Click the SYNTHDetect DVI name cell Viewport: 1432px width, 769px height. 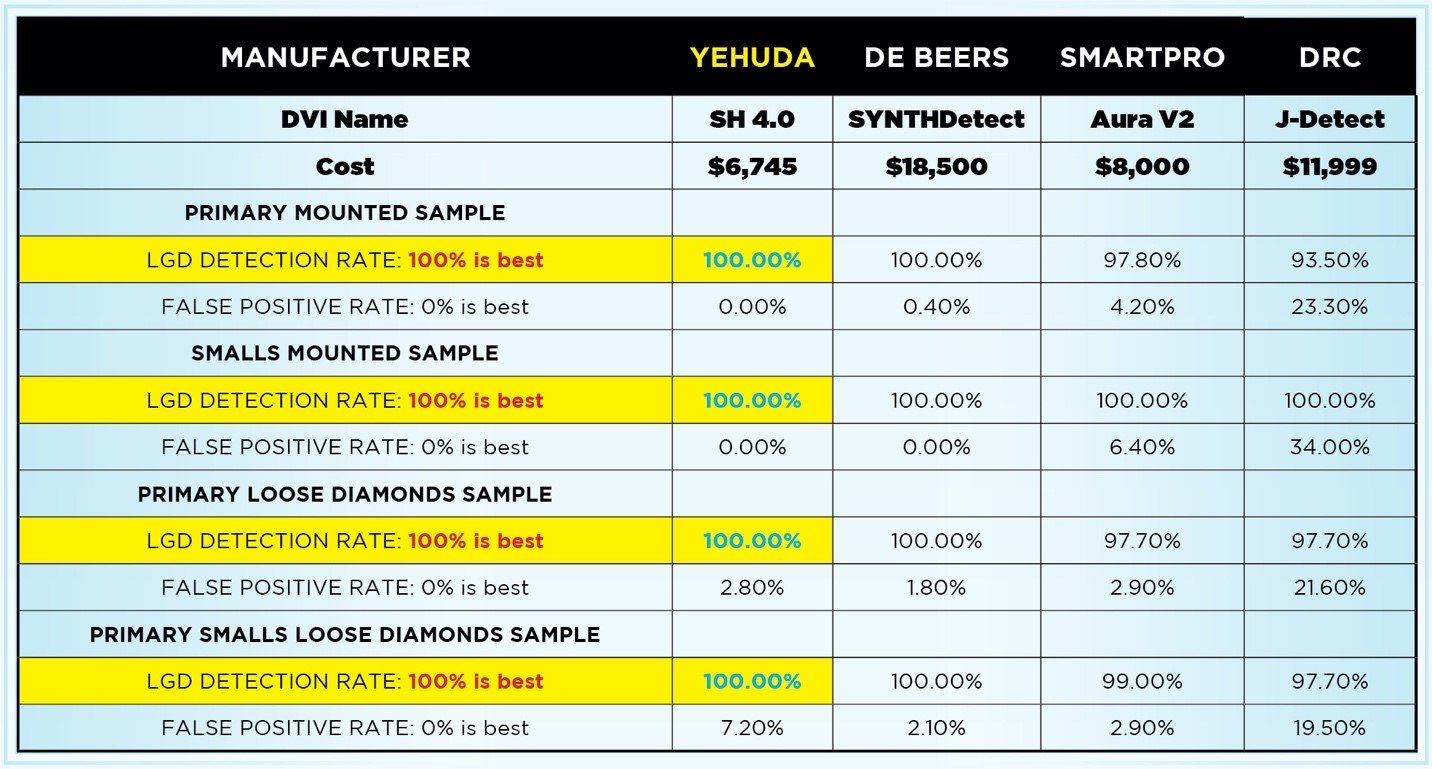tap(936, 119)
